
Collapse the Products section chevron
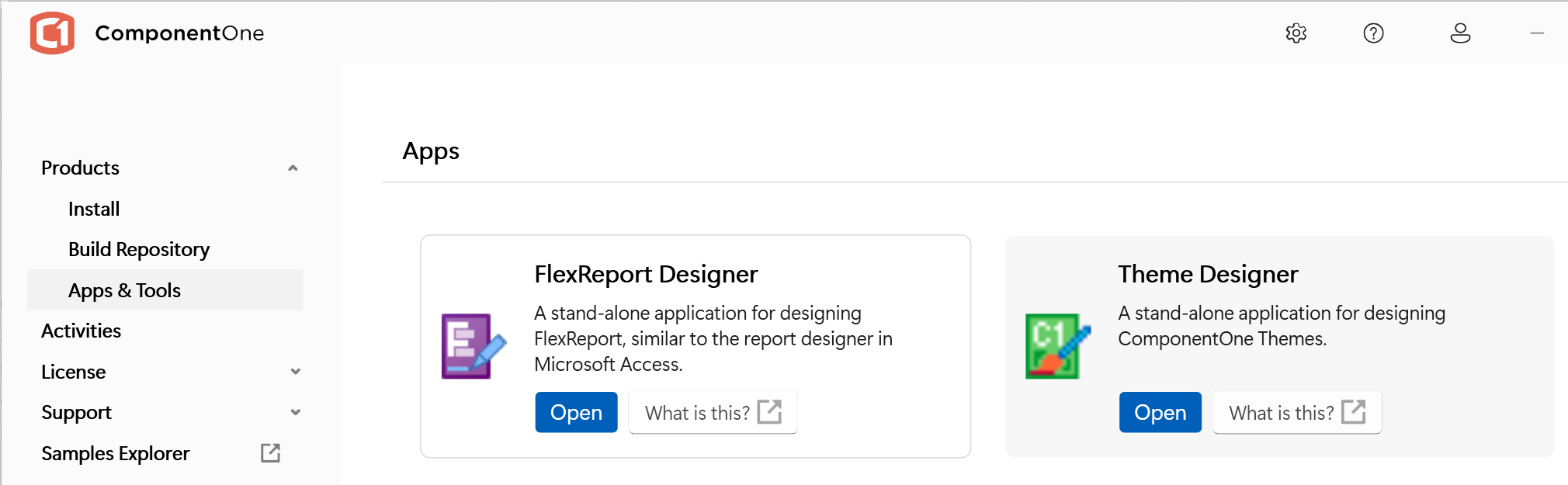click(293, 168)
